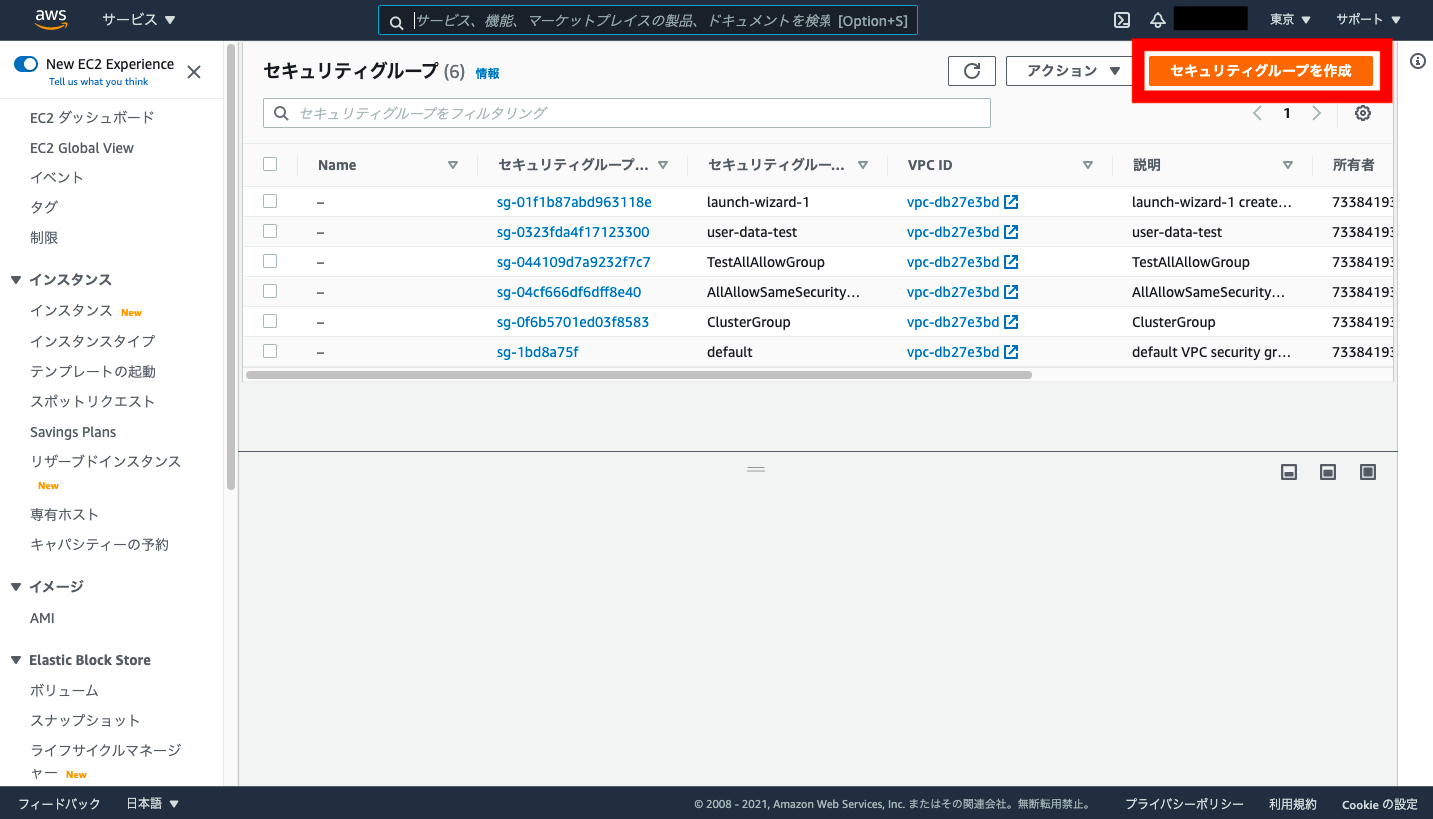Viewport: 1433px width, 819px height.
Task: Go to スポットリクエスト in sidebar
Action: pyautogui.click(x=92, y=401)
